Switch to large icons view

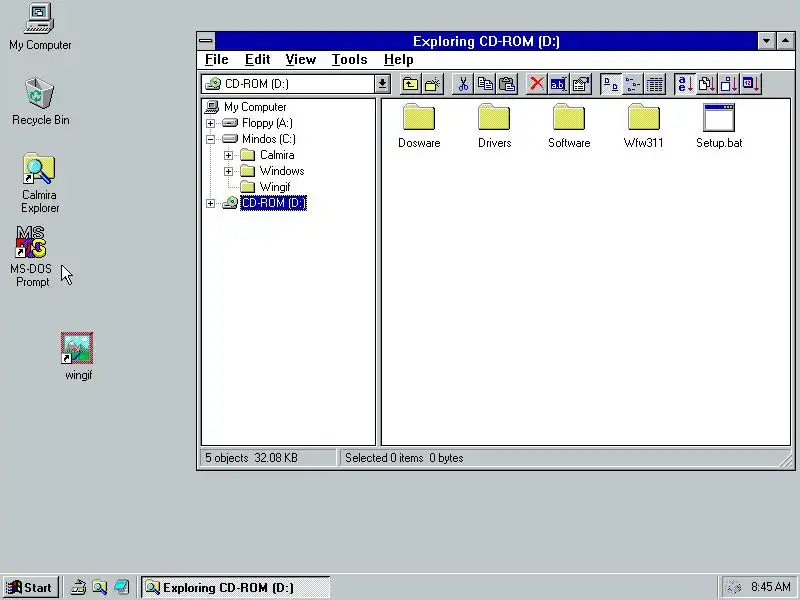[x=611, y=84]
